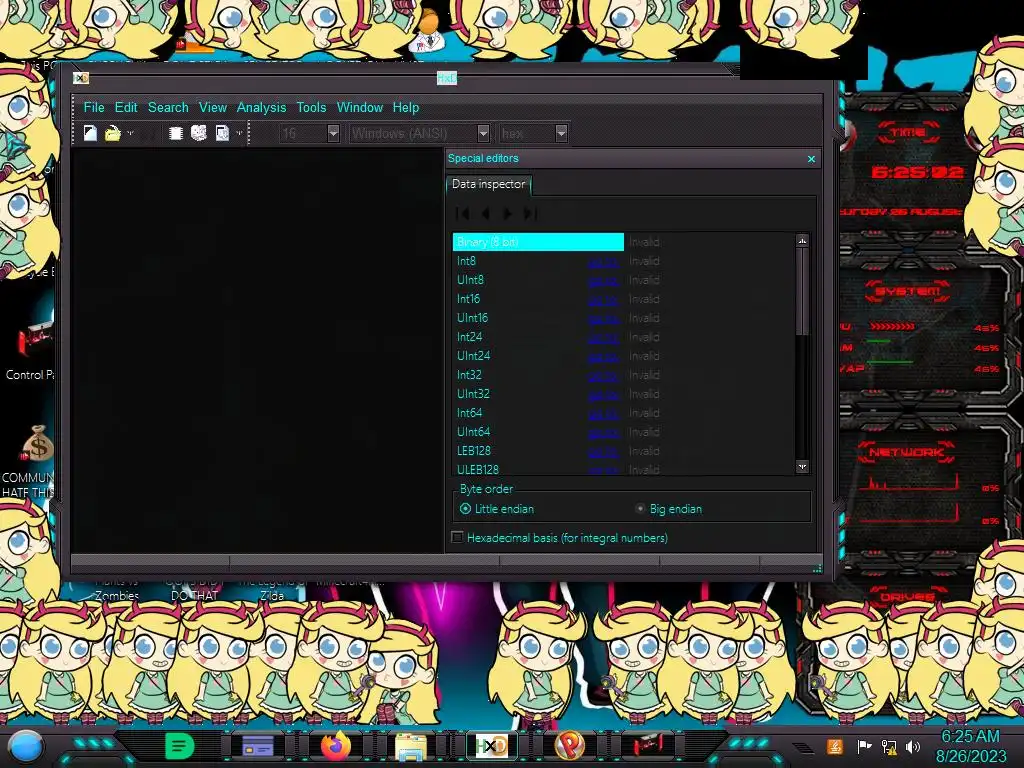The image size is (1024, 768).
Task: Click the go to link in Int16 row
Action: click(603, 300)
